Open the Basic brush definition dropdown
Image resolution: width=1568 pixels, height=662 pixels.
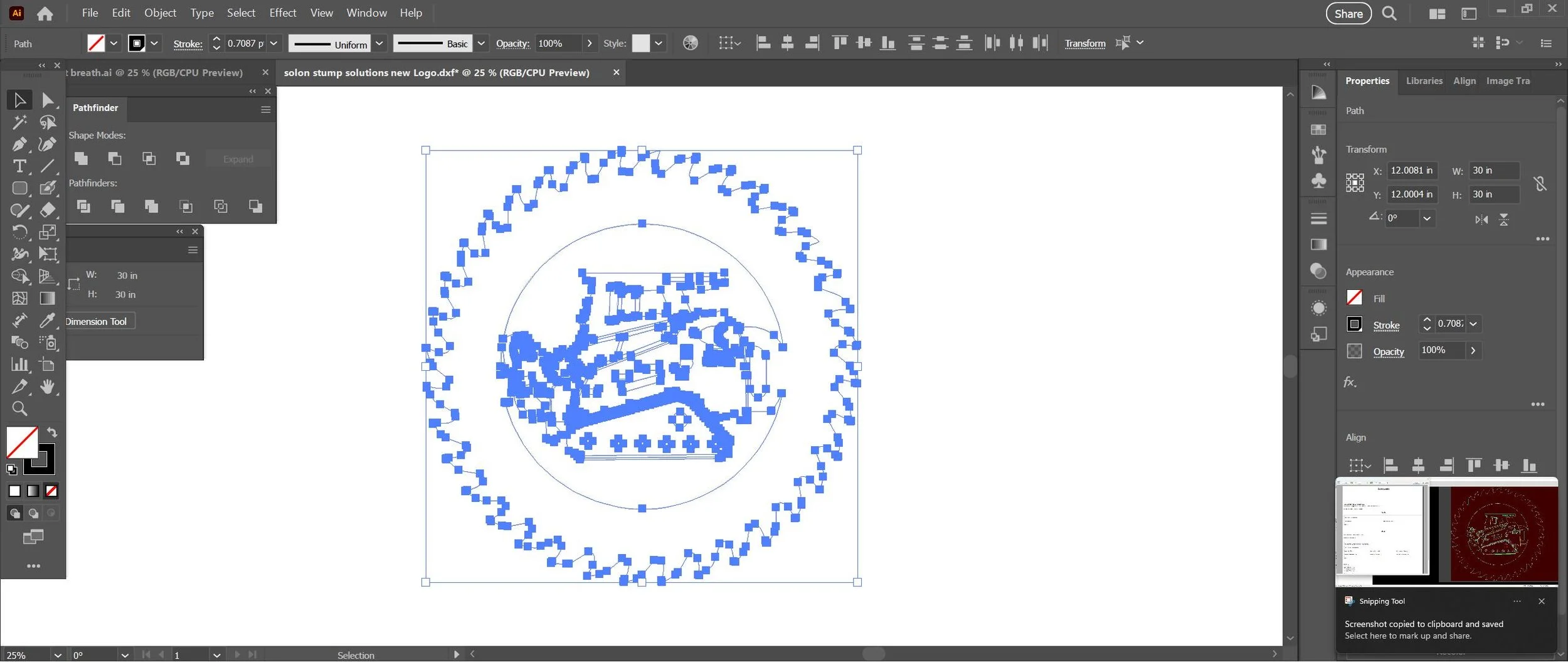481,43
